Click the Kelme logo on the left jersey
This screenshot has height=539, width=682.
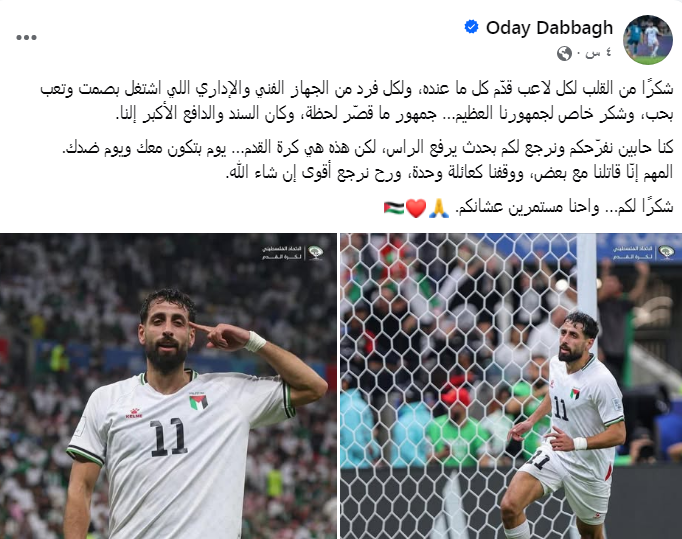(x=134, y=413)
